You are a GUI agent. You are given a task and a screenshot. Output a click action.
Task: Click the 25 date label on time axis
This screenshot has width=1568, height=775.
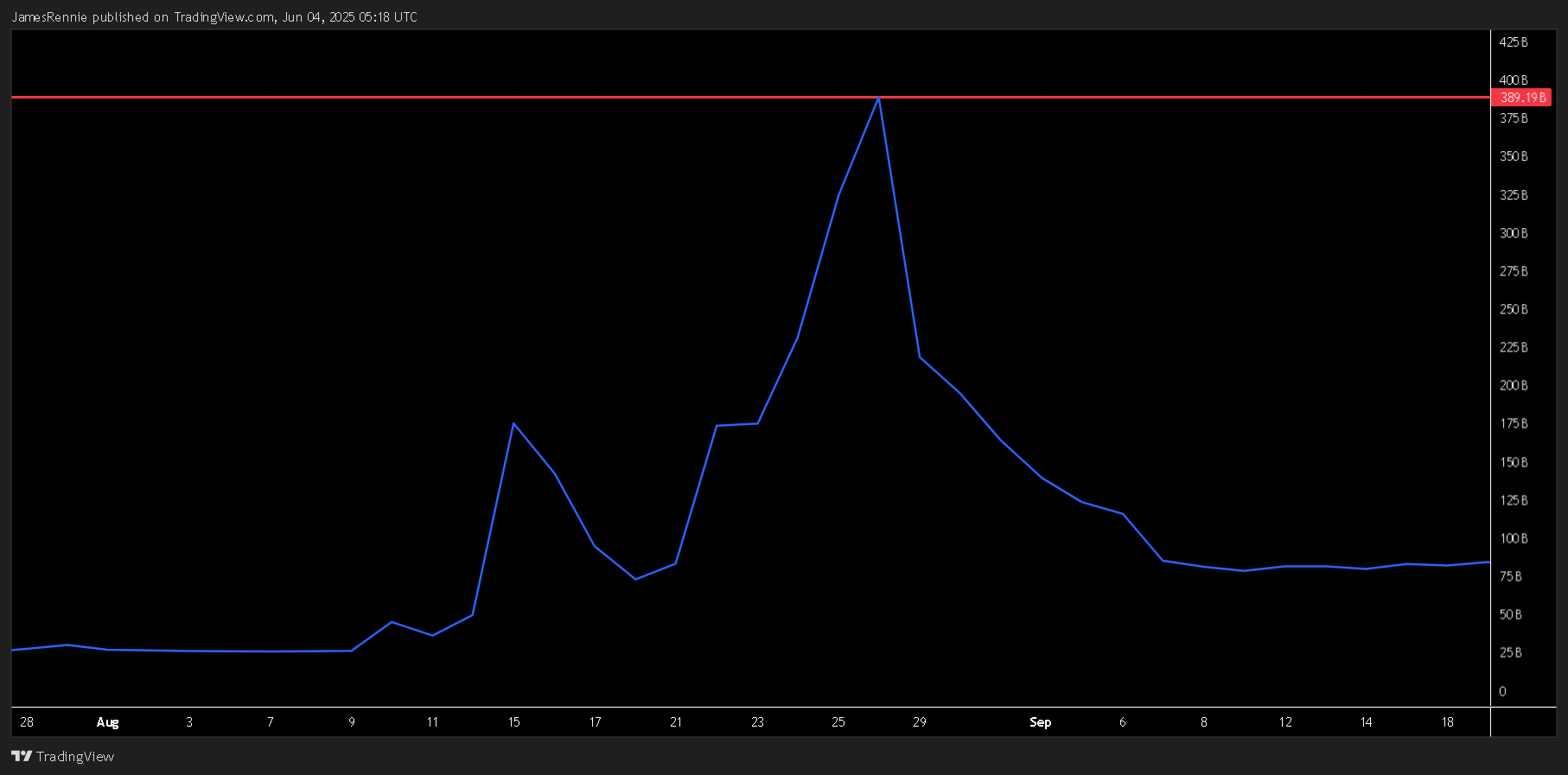tap(838, 722)
